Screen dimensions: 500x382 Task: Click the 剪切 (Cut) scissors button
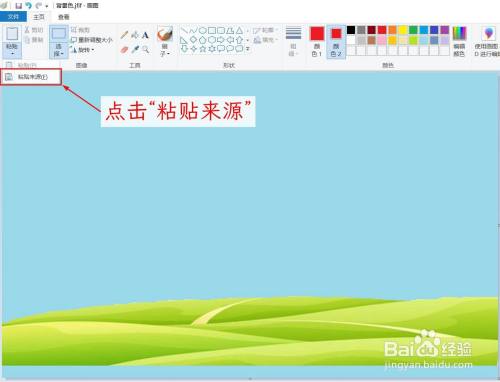(34, 30)
